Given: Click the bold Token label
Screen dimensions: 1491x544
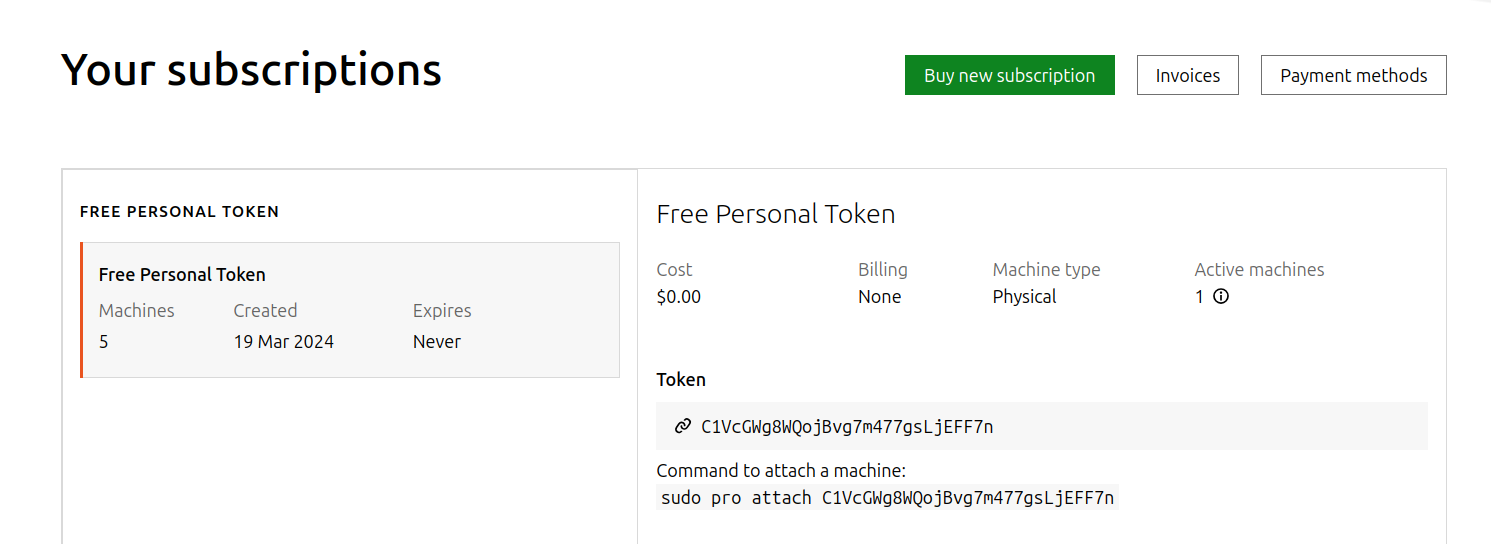Looking at the screenshot, I should [681, 380].
